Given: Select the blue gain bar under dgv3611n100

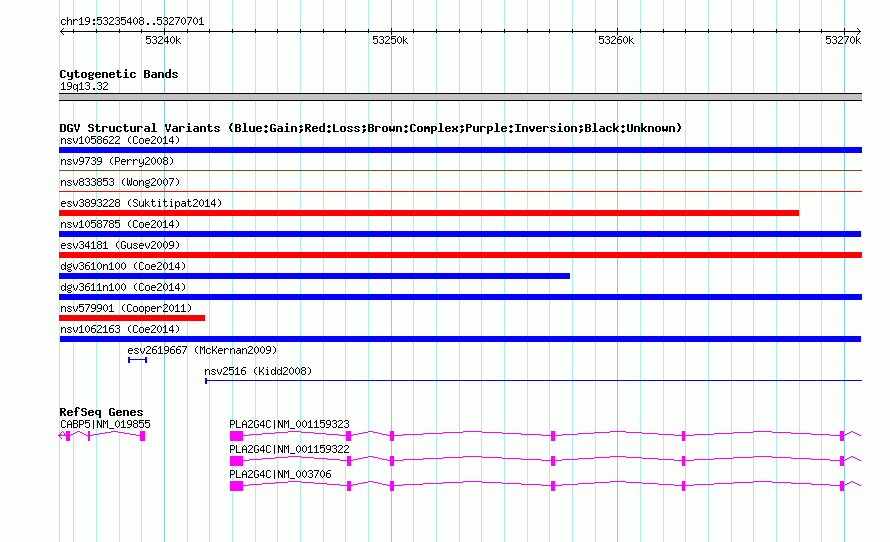Looking at the screenshot, I should pos(460,297).
